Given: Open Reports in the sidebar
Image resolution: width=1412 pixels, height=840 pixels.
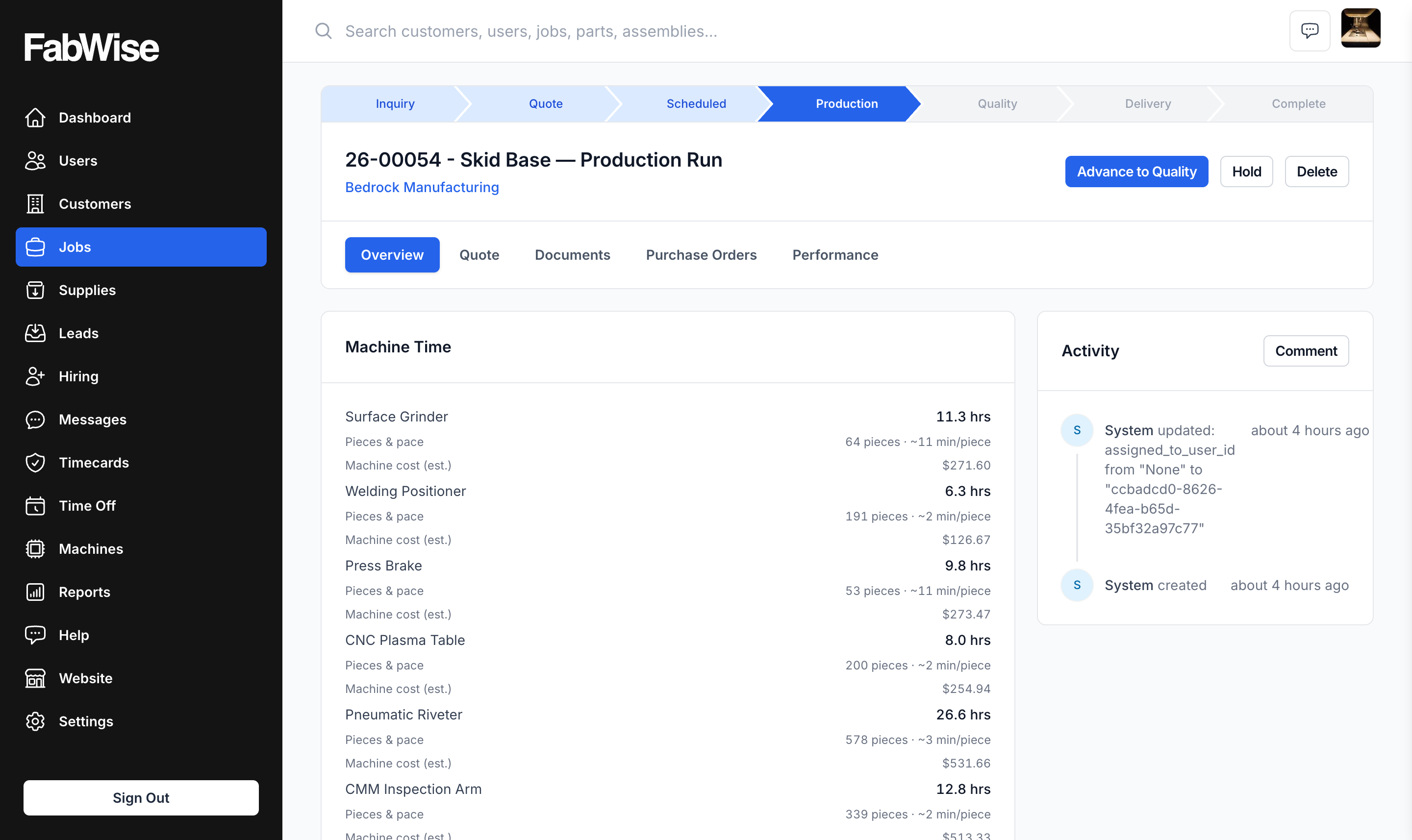Looking at the screenshot, I should 141,592.
